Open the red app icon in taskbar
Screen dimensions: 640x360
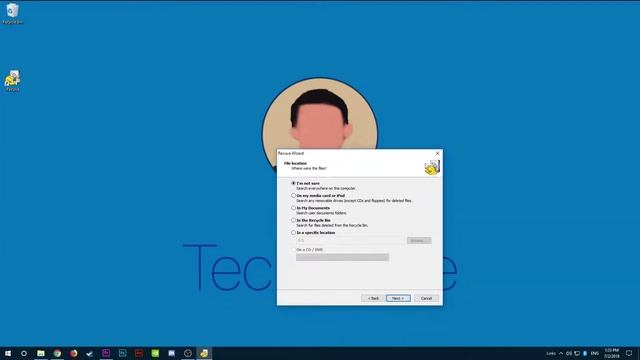139,353
